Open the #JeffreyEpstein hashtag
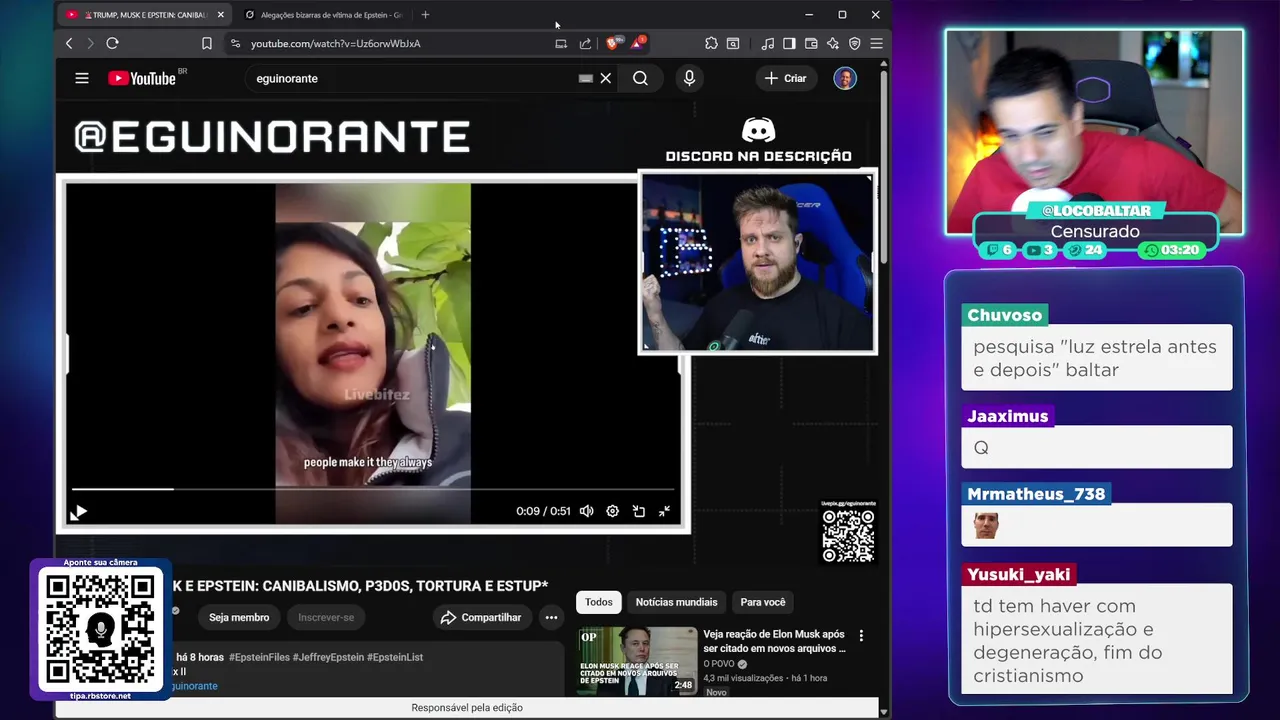The image size is (1280, 720). pos(328,657)
